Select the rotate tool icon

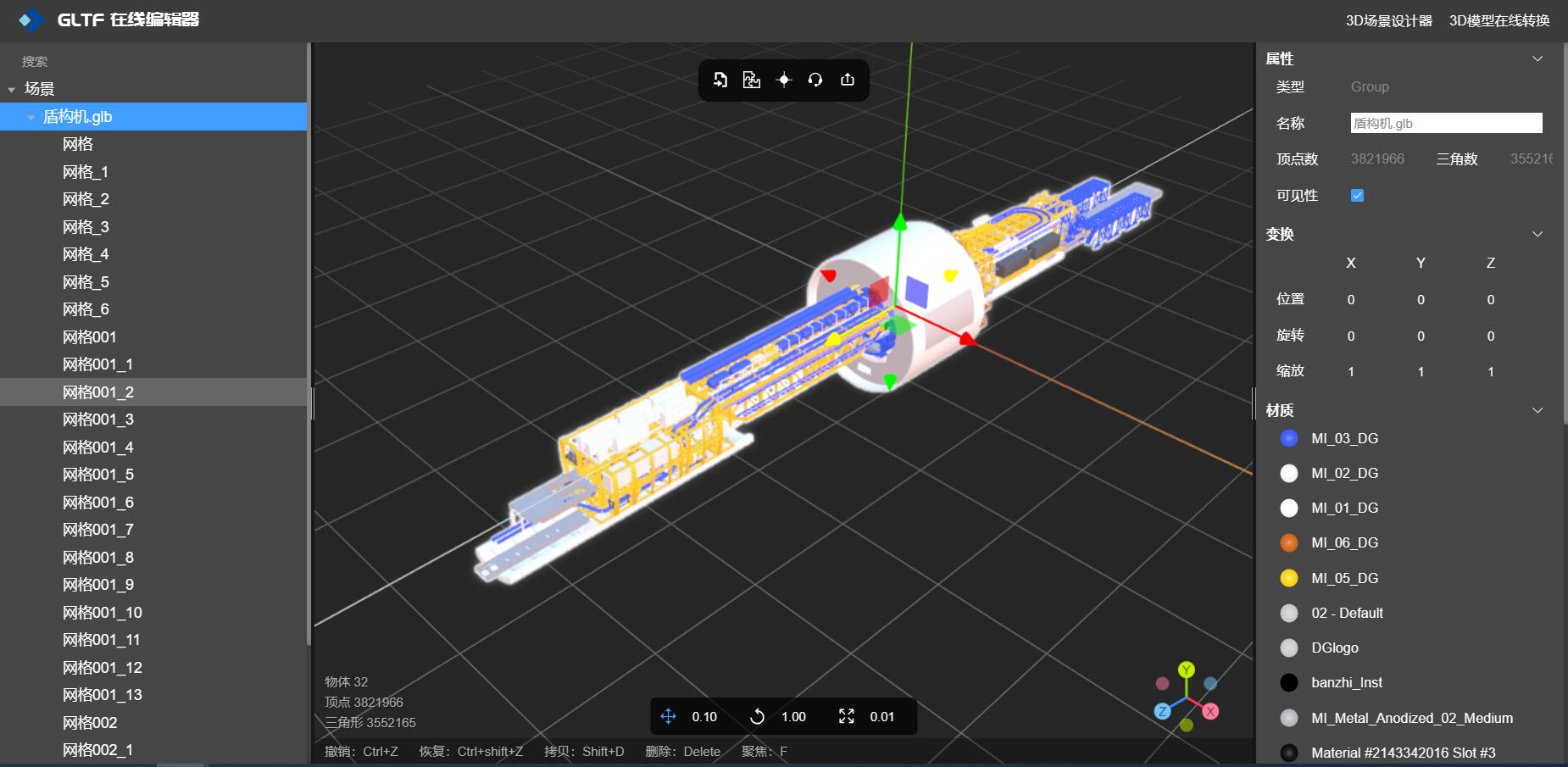click(757, 717)
